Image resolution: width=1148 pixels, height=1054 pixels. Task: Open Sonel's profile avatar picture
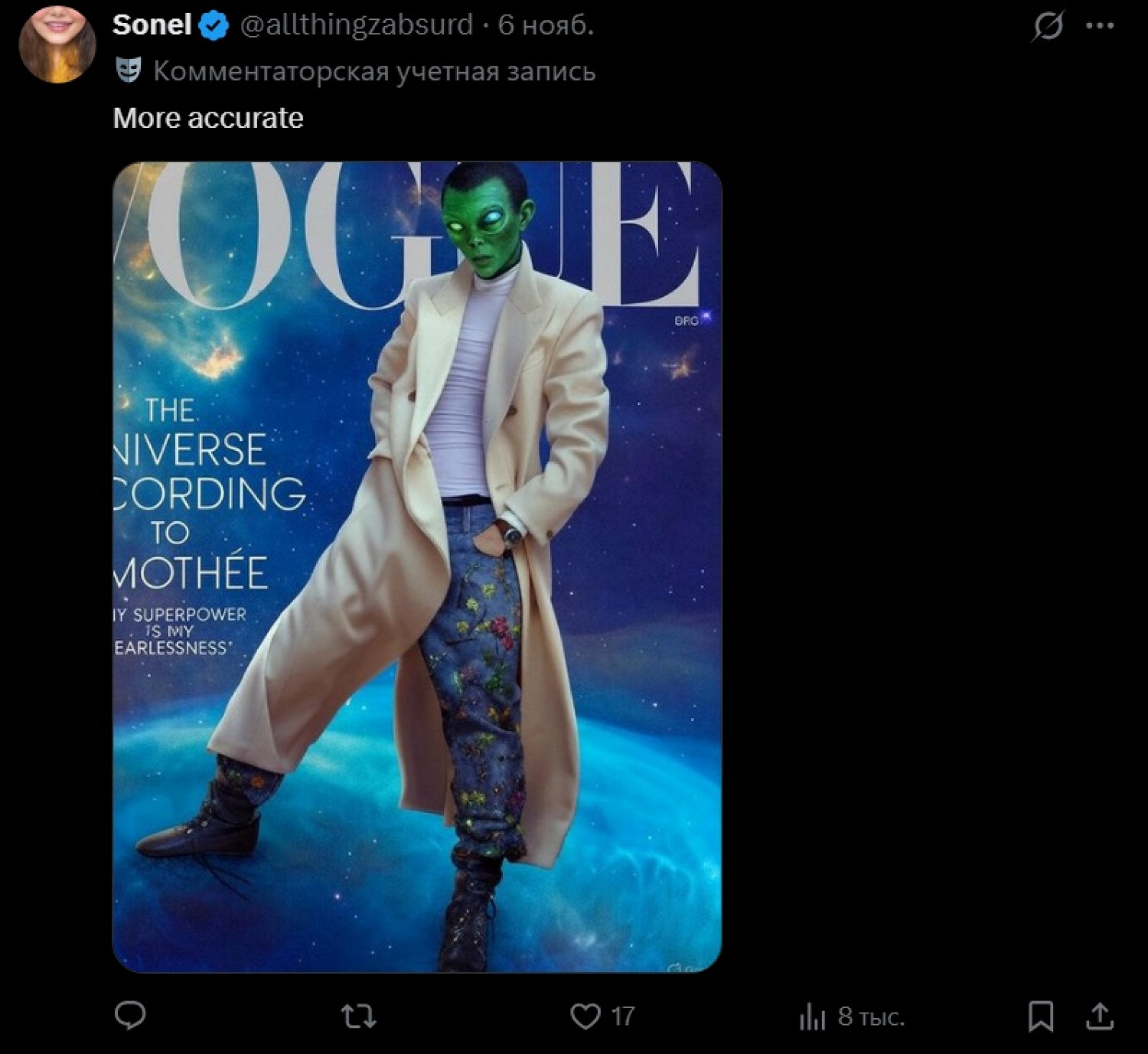click(x=57, y=44)
